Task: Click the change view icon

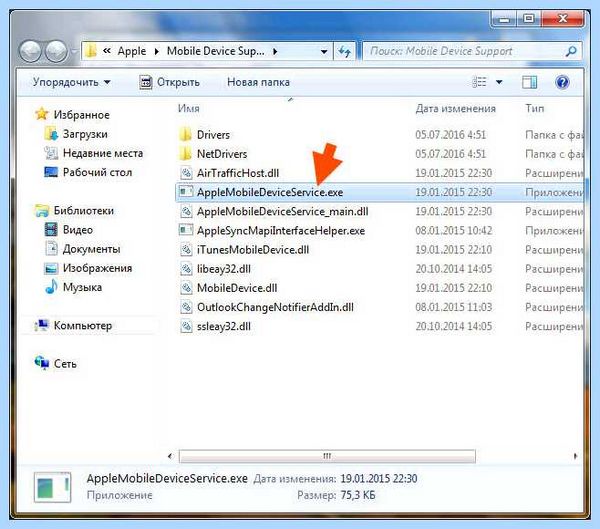Action: click(x=479, y=82)
